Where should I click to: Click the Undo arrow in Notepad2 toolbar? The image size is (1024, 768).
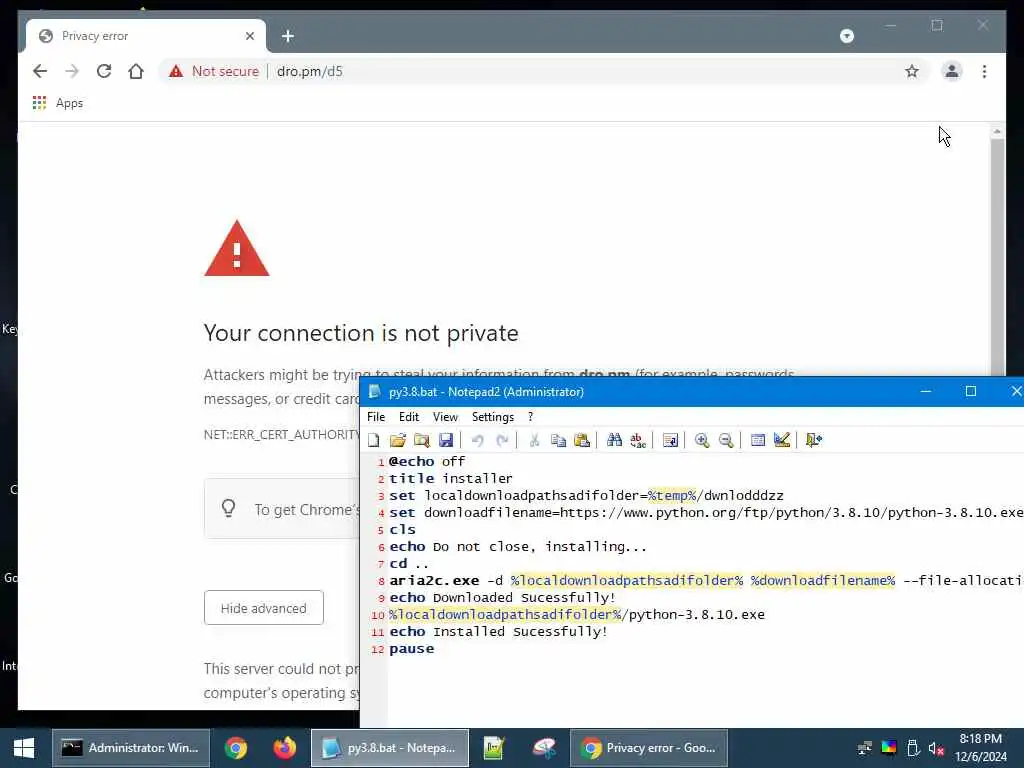477,440
